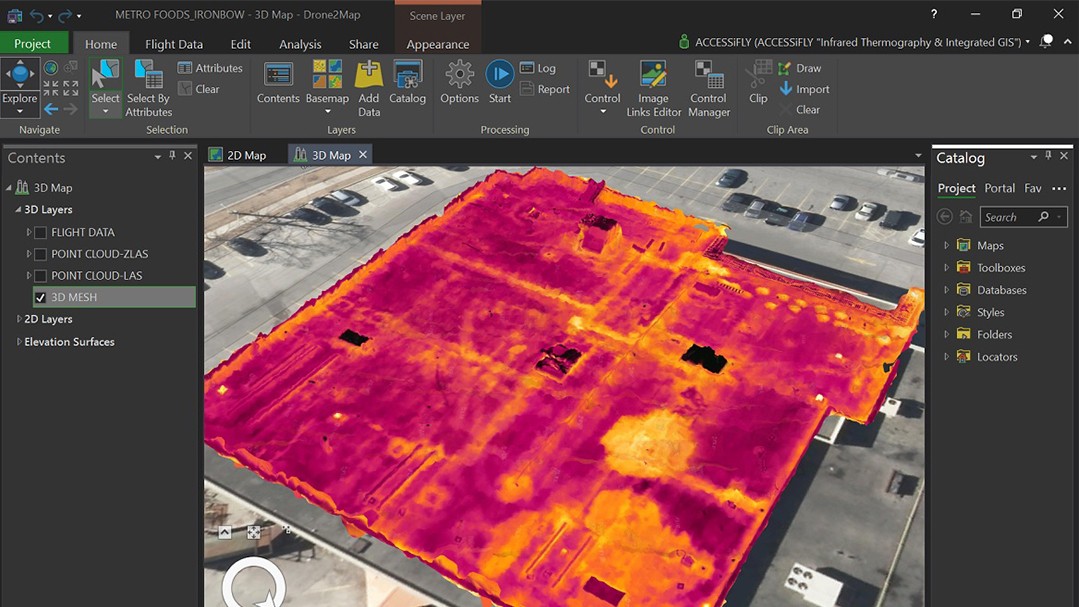
Task: Uncheck the 3D MESH layer
Action: 40,297
